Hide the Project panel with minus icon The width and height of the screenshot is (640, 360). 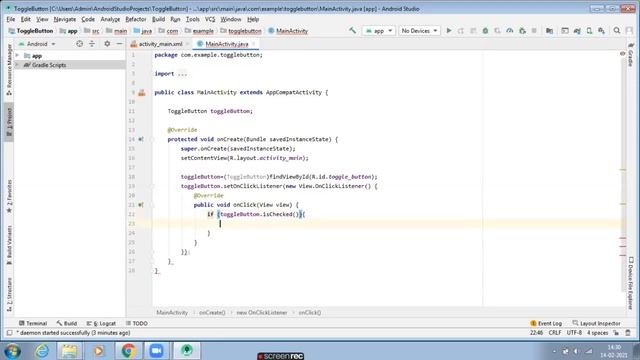click(119, 44)
